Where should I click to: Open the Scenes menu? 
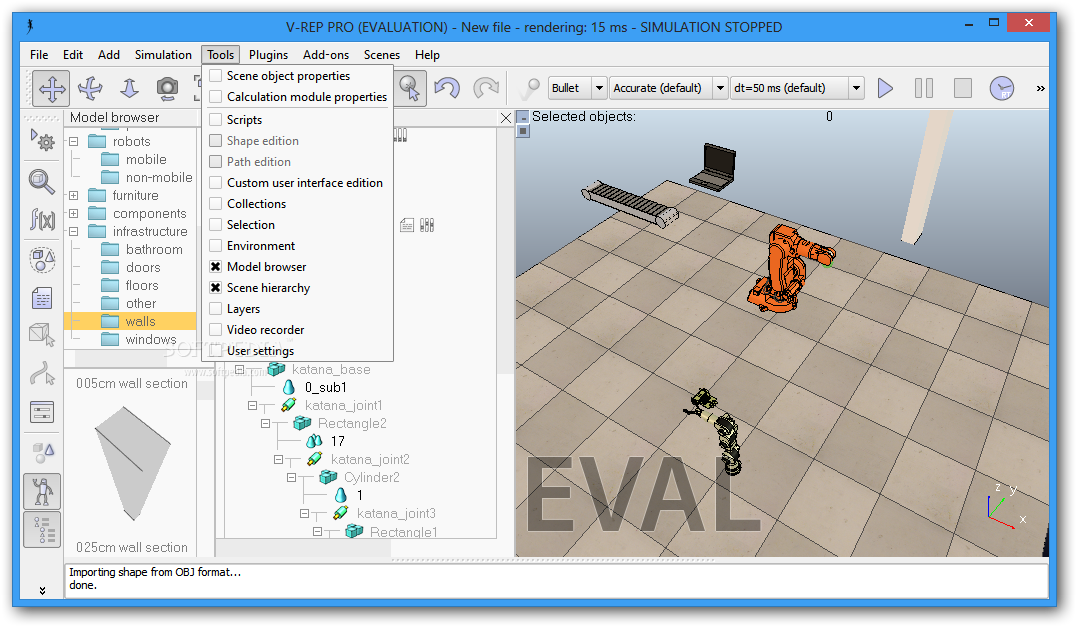pyautogui.click(x=382, y=55)
